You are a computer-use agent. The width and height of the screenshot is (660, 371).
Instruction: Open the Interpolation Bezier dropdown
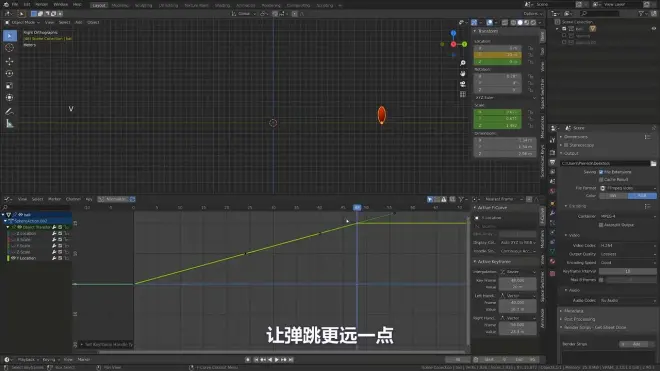pyautogui.click(x=518, y=272)
